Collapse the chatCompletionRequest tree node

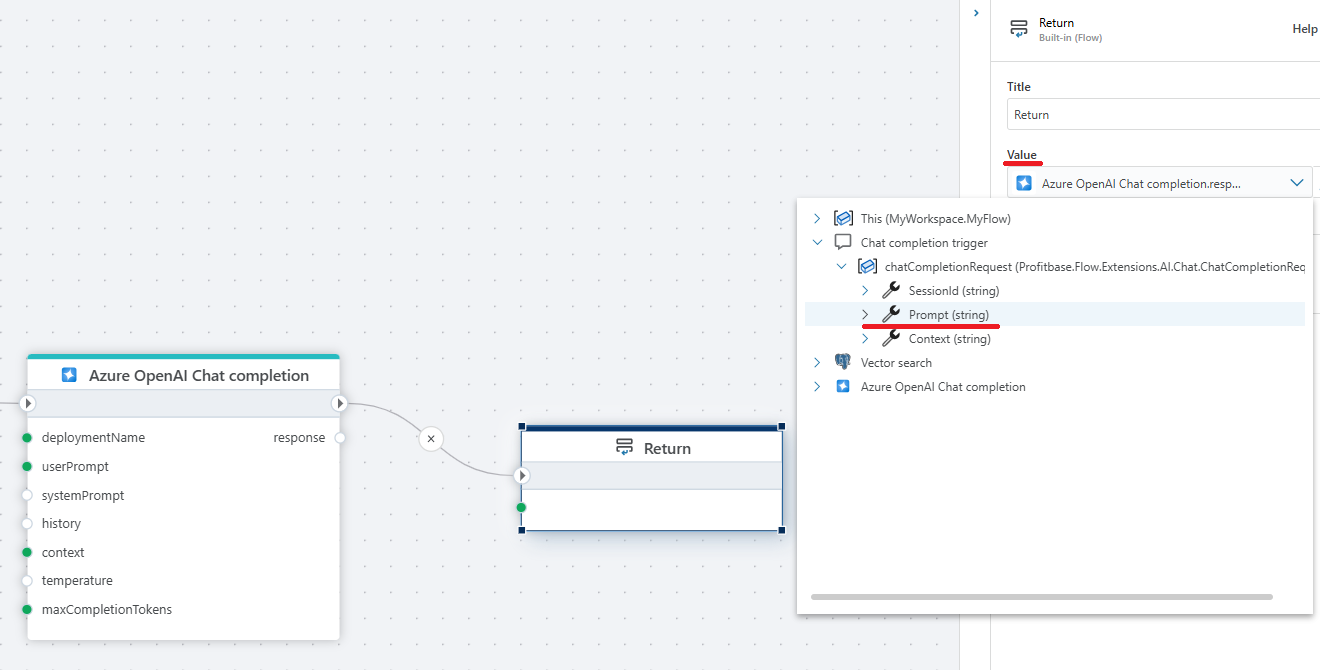click(x=841, y=267)
